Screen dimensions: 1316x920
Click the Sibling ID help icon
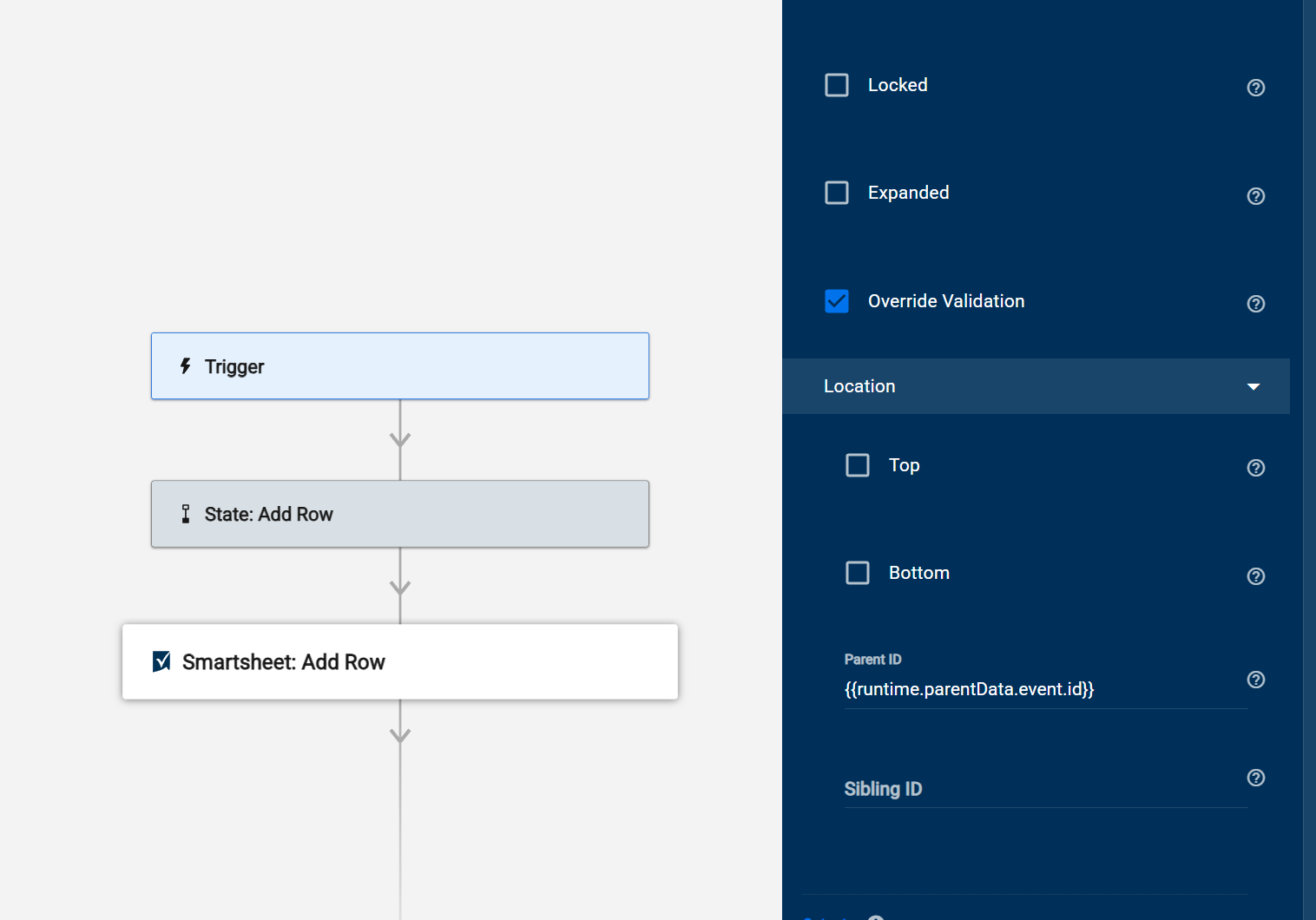pyautogui.click(x=1255, y=778)
